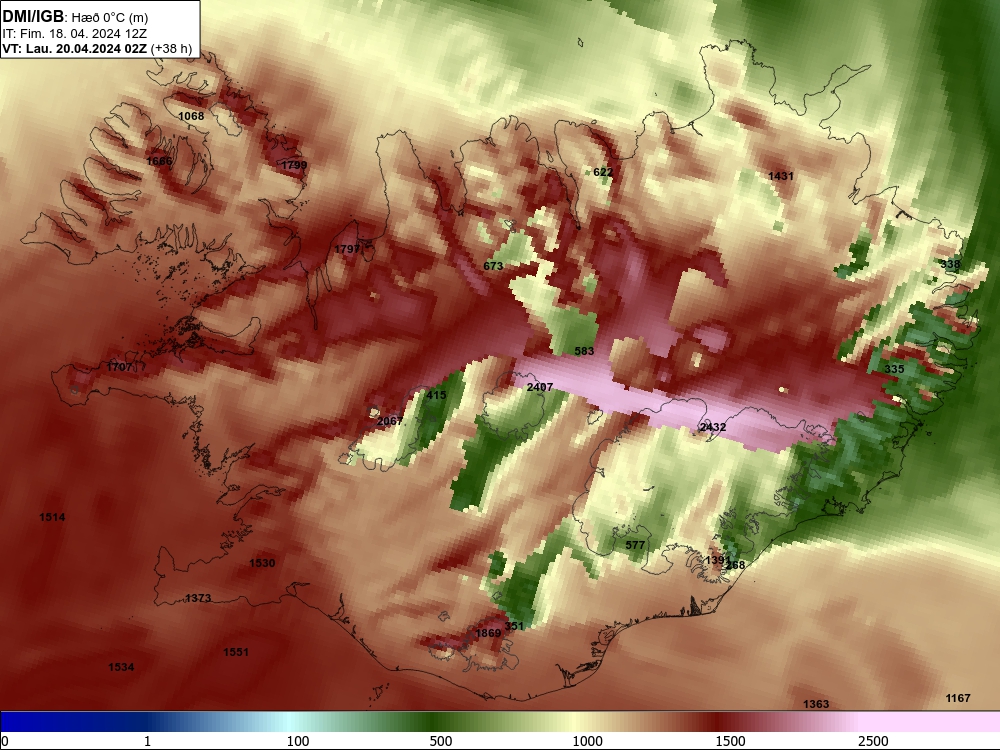Click the 583 map value

tap(584, 351)
